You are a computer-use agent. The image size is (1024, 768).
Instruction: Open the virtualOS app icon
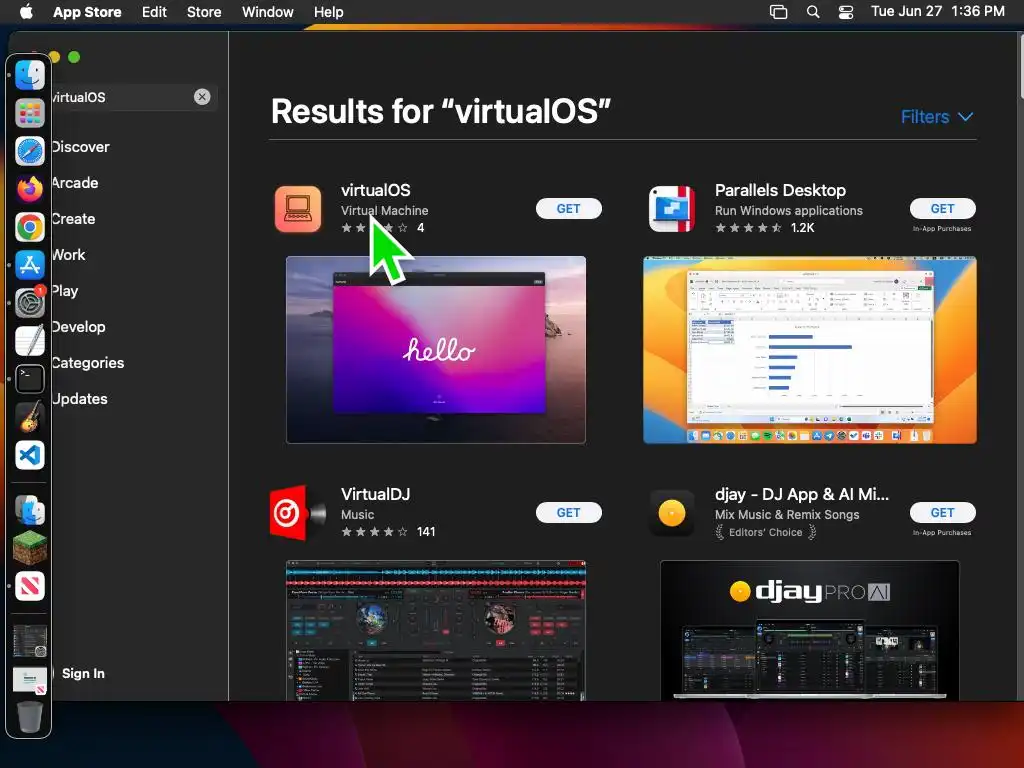click(298, 209)
